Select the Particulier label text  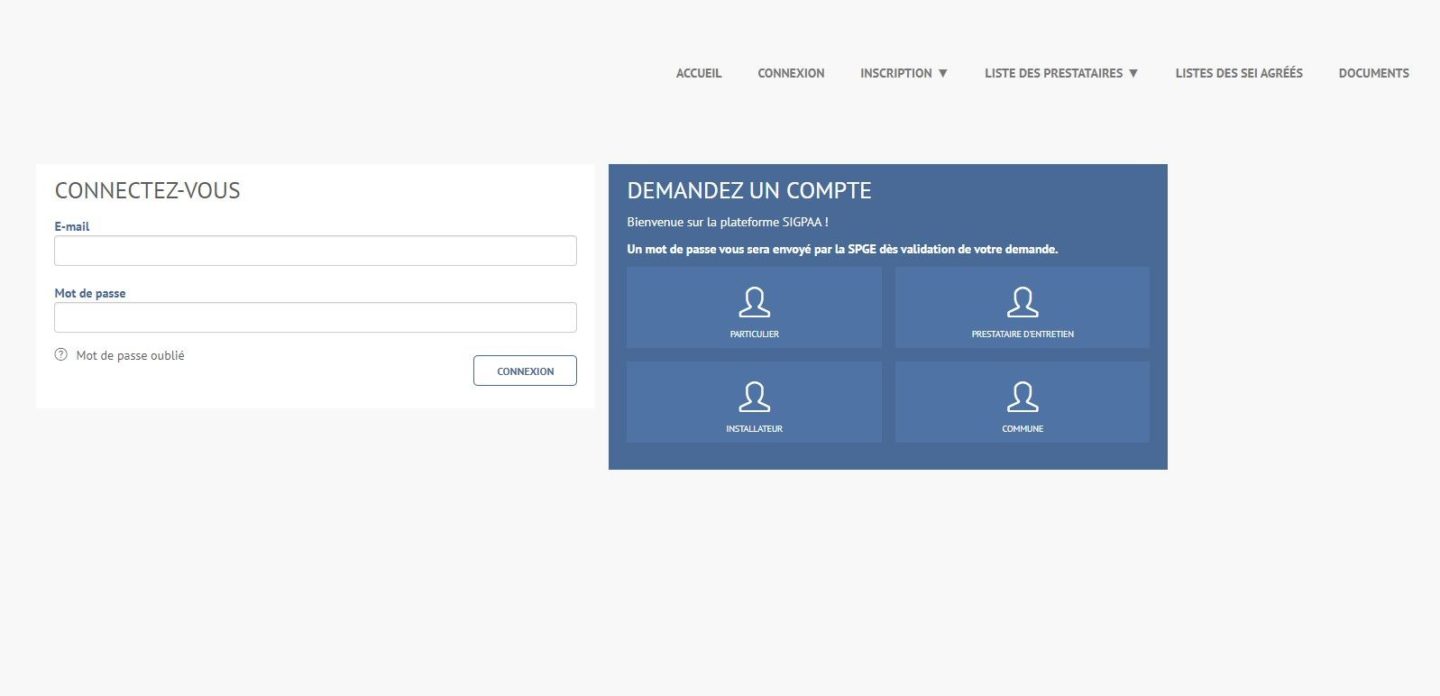[754, 334]
